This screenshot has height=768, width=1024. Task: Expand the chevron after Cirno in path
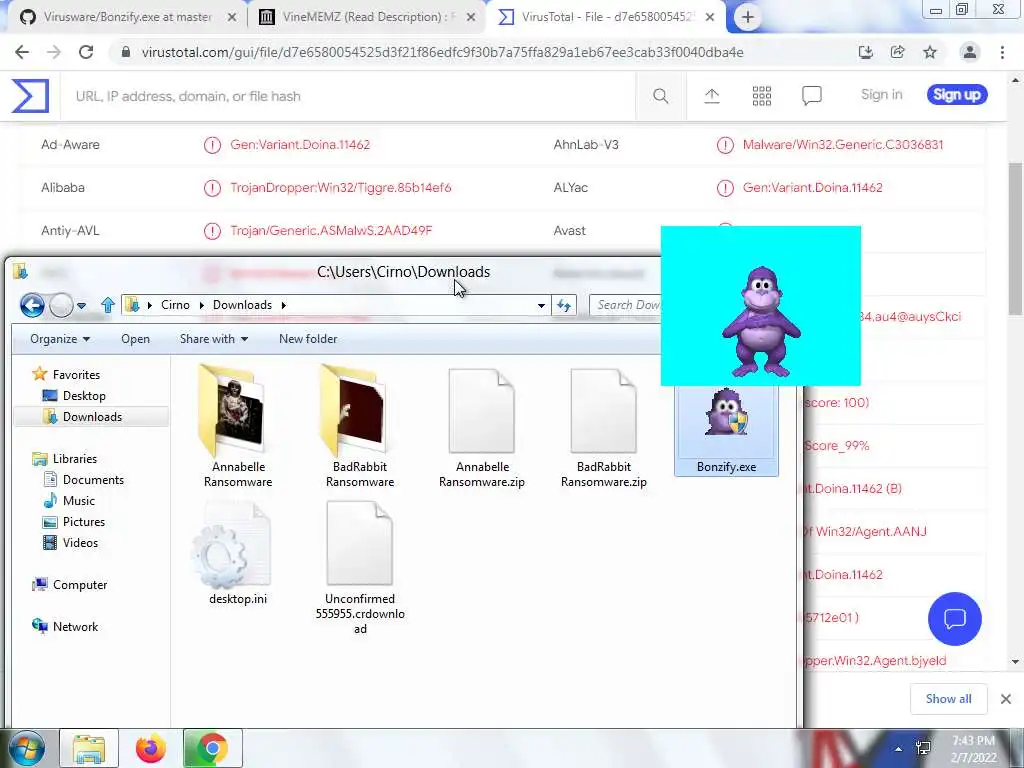click(201, 305)
